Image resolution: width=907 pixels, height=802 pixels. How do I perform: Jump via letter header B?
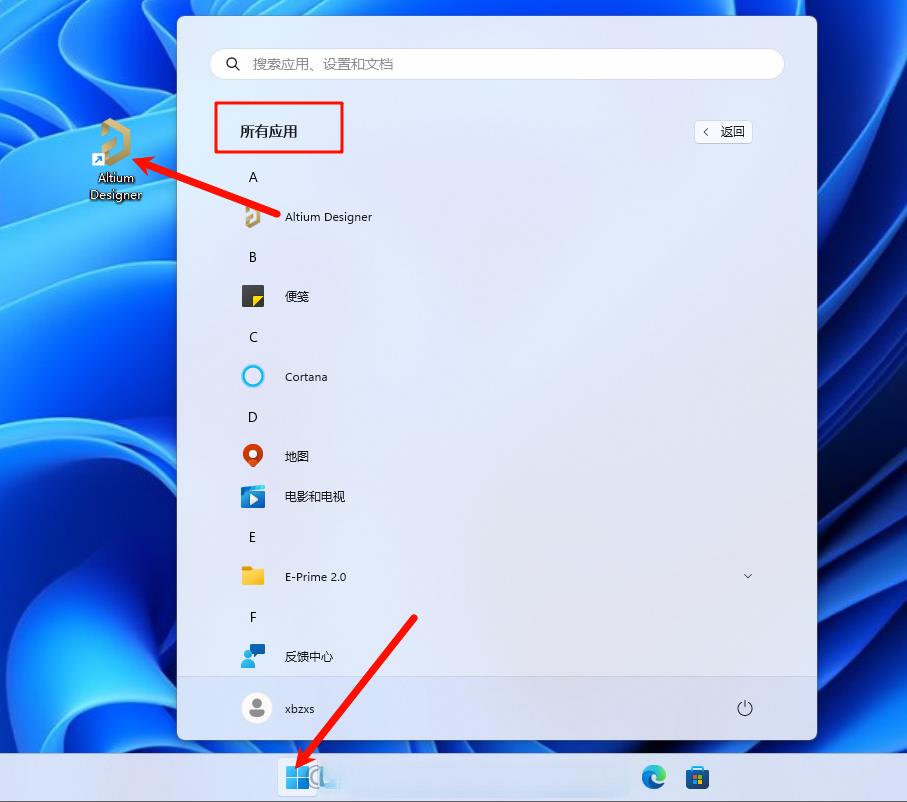pos(253,257)
